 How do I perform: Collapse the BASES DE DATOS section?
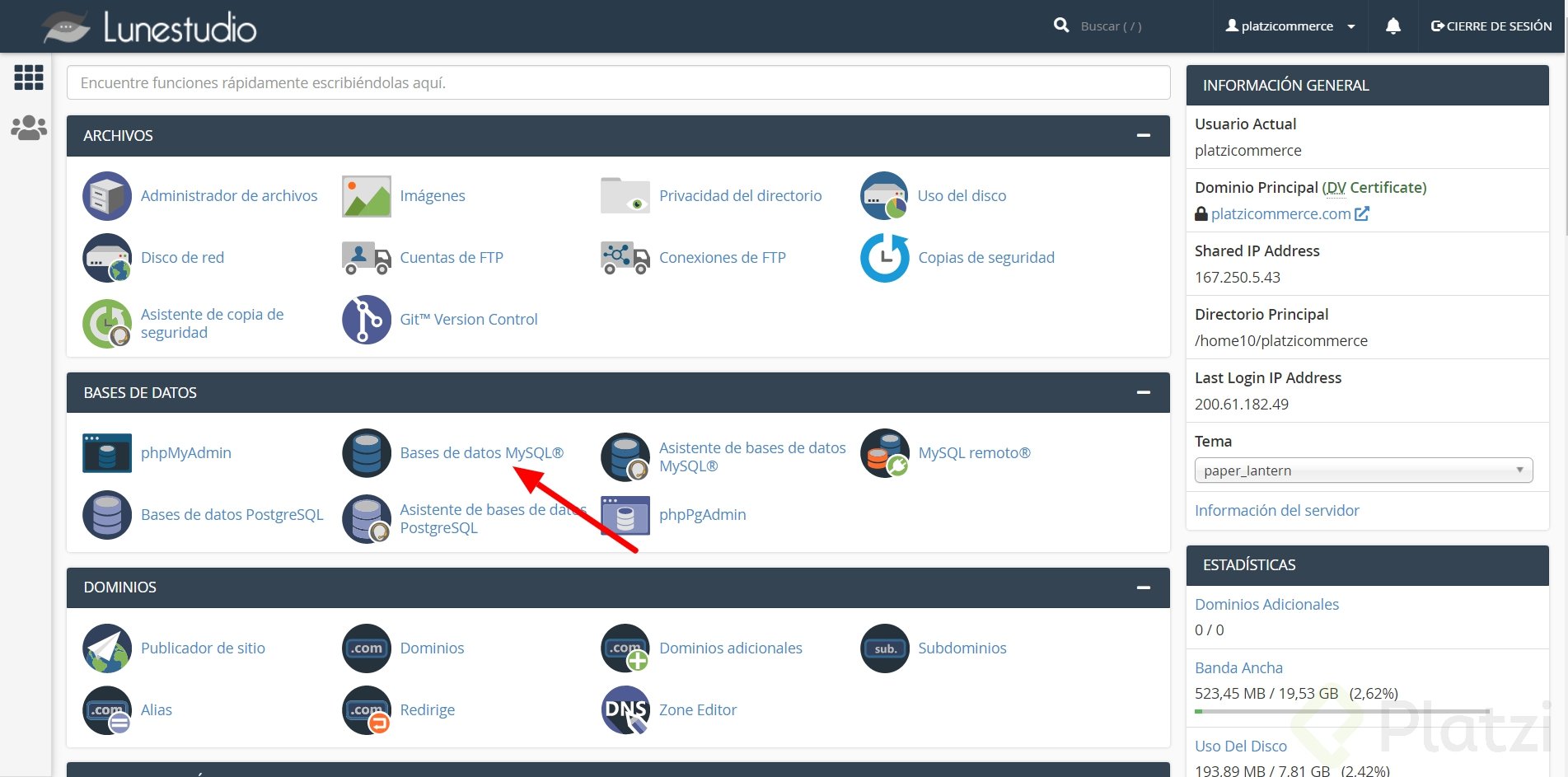point(1144,392)
